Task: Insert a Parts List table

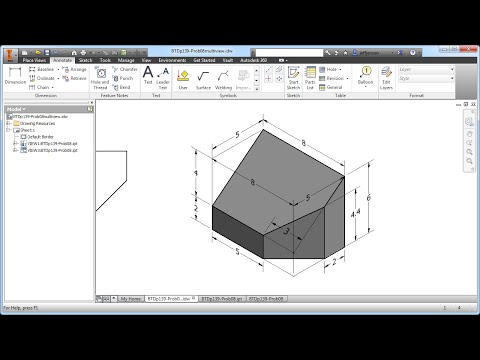Action: (310, 78)
